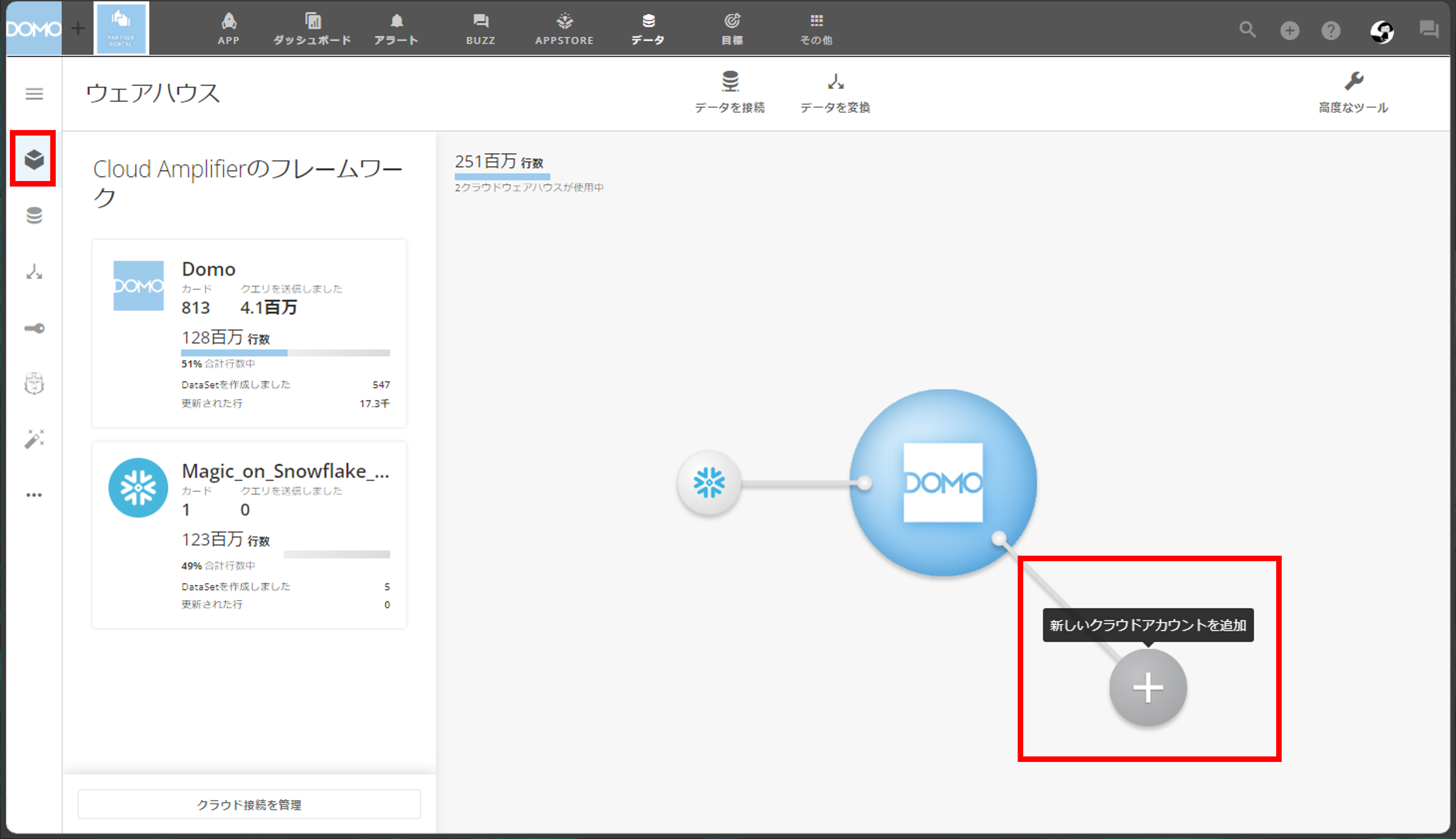This screenshot has height=839, width=1456.
Task: Click the クラウド接続を管理 button
Action: click(249, 805)
